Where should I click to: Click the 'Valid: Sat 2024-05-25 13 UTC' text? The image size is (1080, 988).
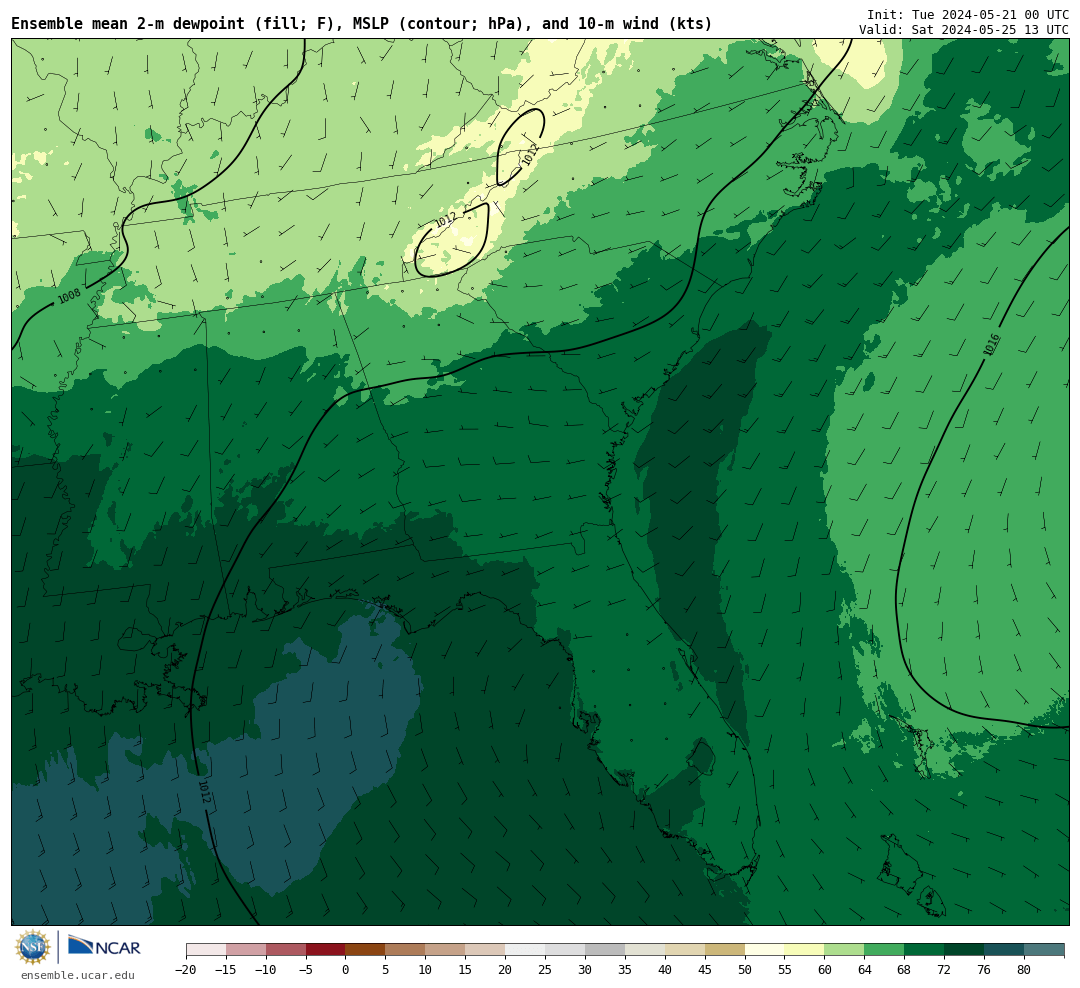964,30
